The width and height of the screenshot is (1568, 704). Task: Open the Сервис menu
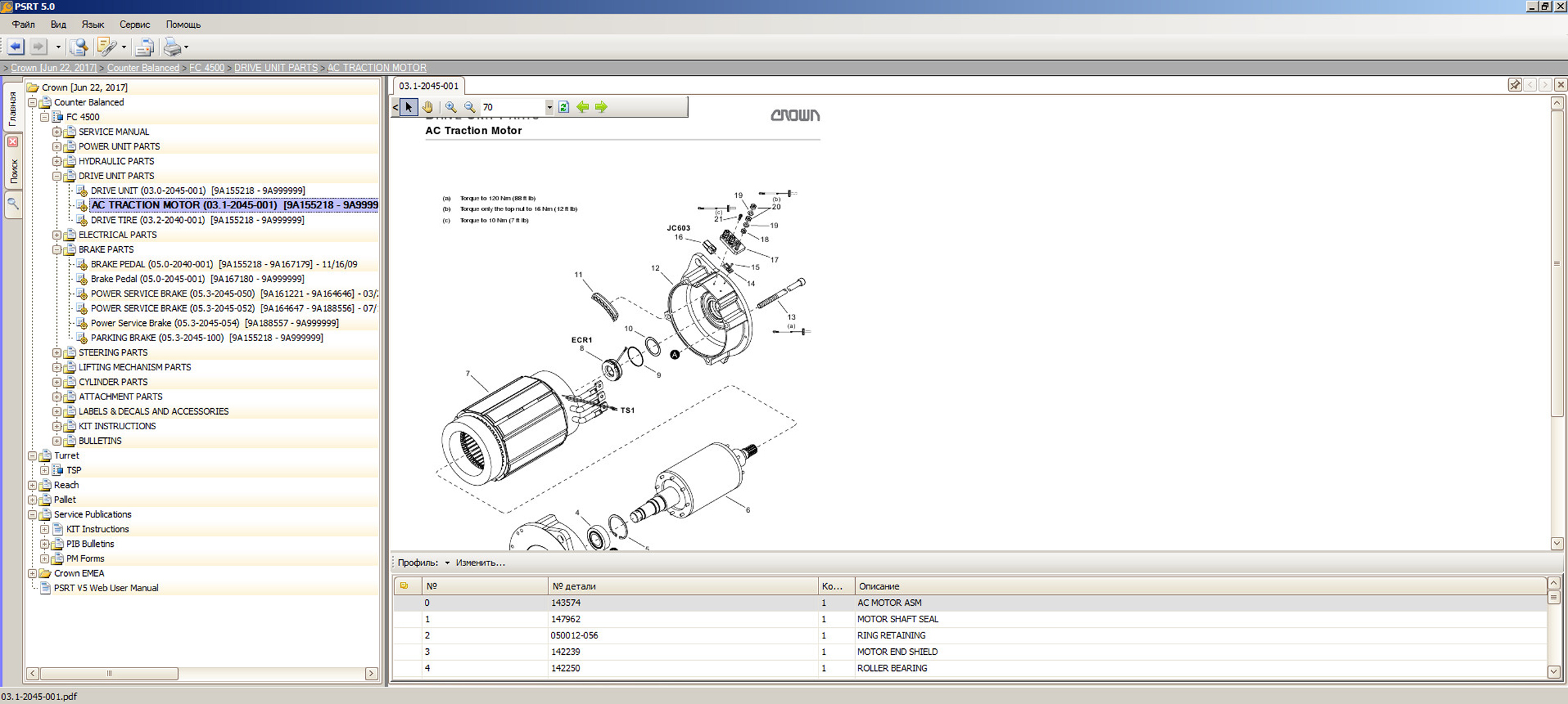pos(134,25)
